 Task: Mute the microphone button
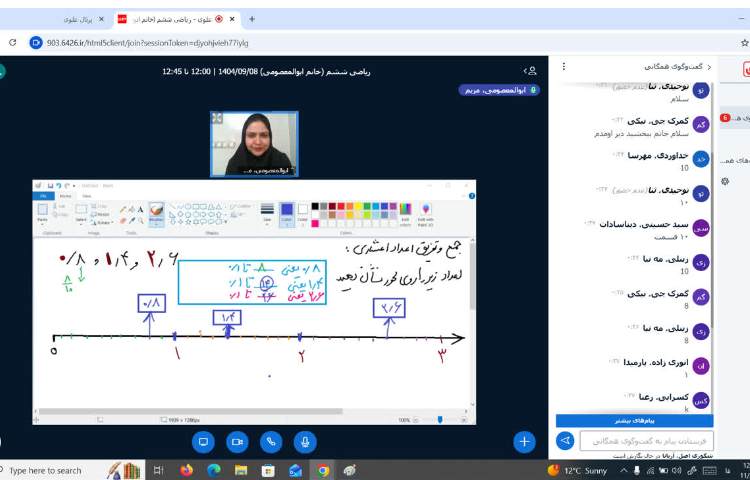(305, 442)
